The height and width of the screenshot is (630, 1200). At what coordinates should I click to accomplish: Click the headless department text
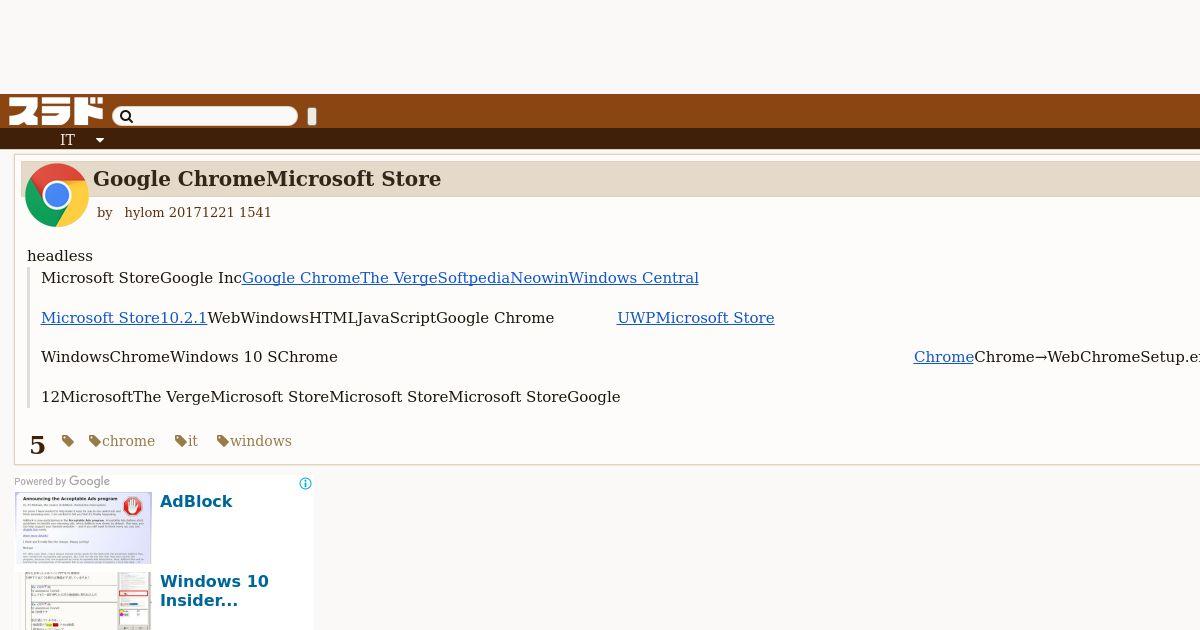pos(60,256)
